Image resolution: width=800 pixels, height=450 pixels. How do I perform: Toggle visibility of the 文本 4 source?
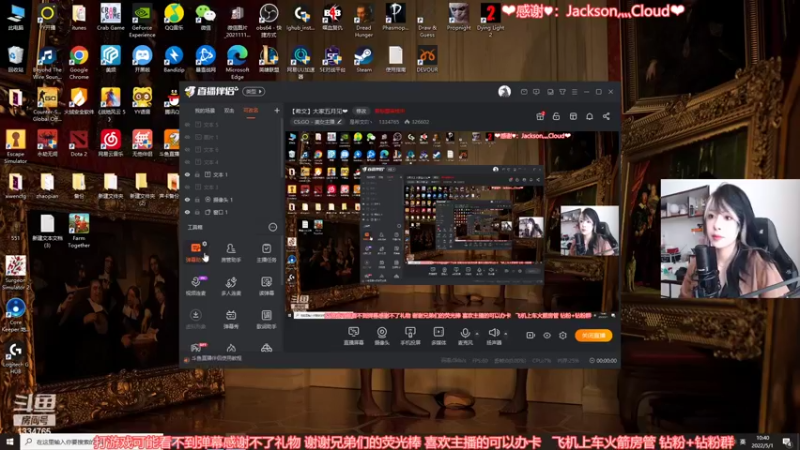click(187, 162)
